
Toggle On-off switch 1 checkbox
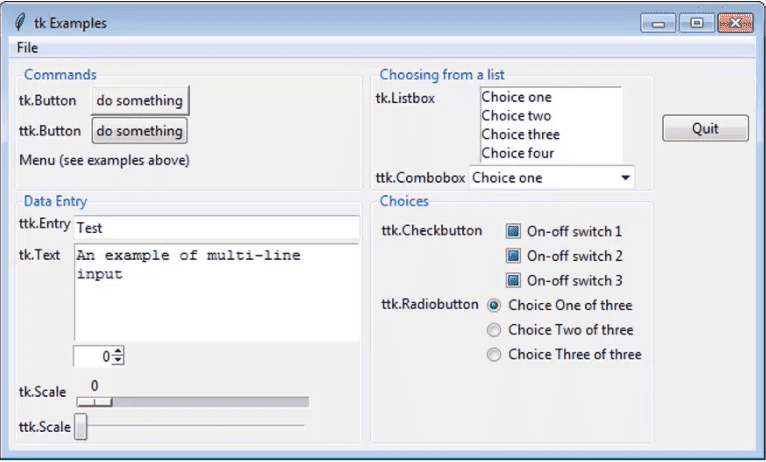[513, 231]
